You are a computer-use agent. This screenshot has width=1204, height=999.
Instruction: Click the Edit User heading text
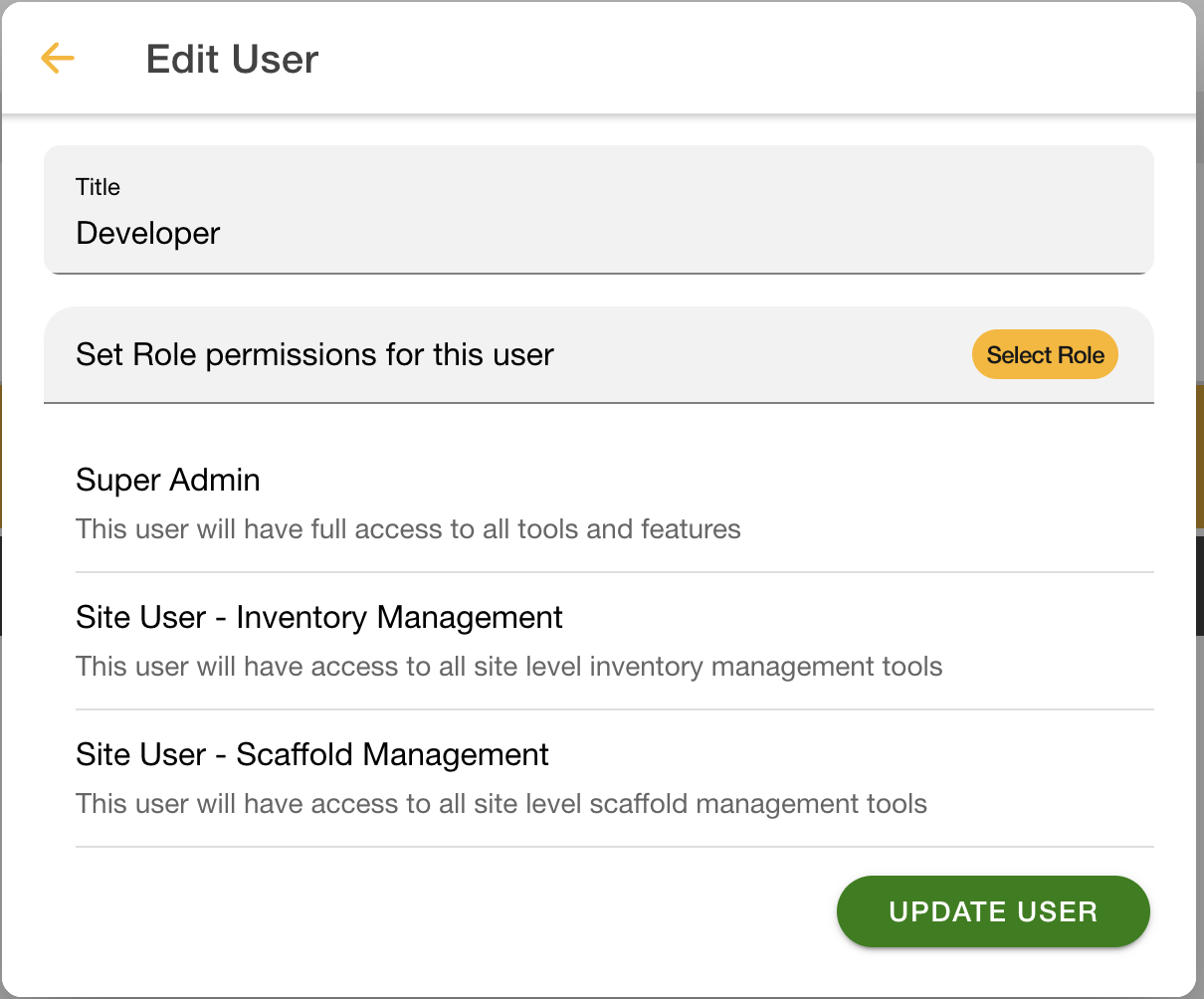(x=232, y=60)
